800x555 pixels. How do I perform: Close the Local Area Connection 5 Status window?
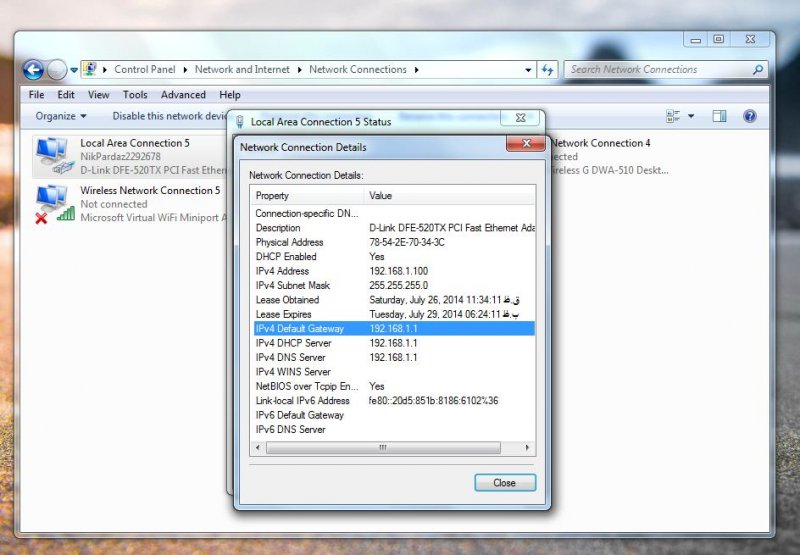(x=520, y=118)
